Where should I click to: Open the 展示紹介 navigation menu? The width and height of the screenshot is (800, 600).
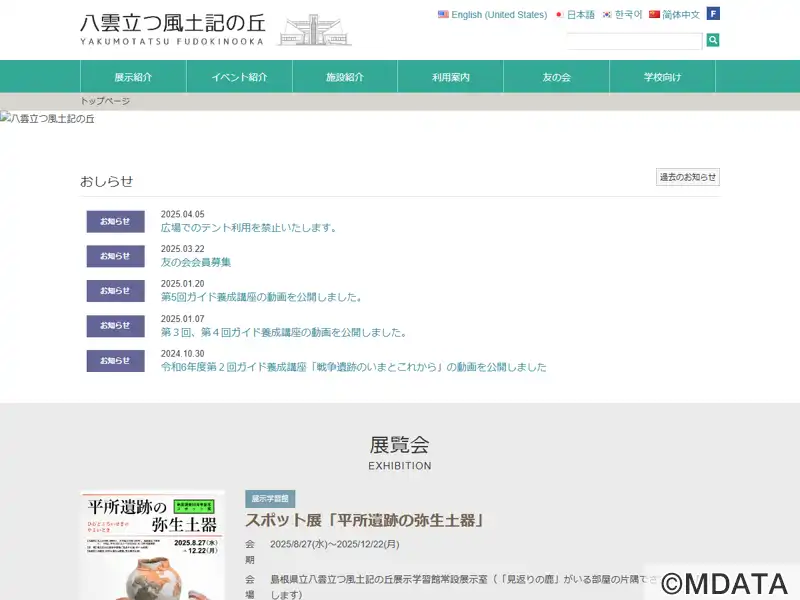(x=133, y=77)
